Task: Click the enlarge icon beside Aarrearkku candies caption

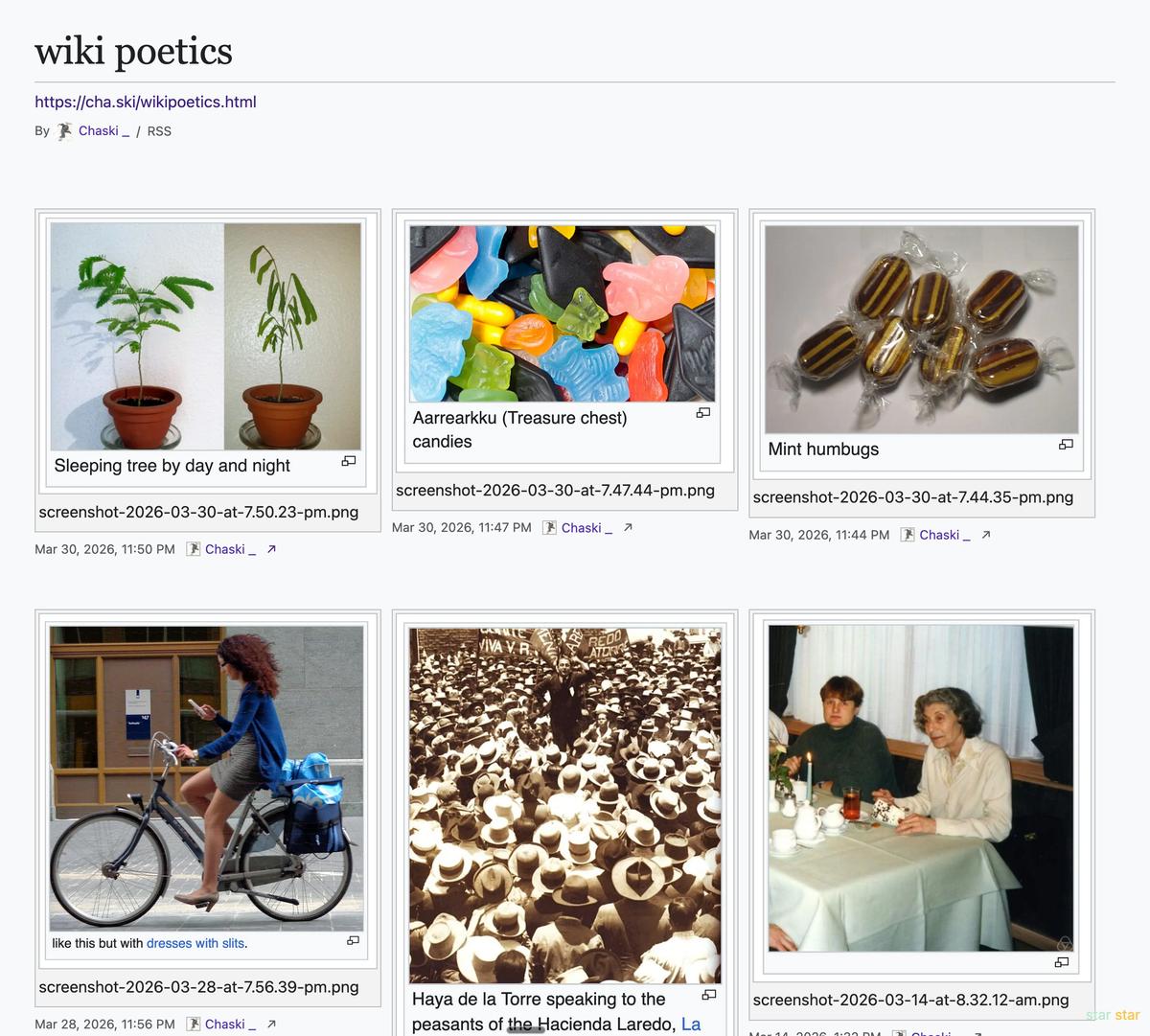Action: pos(703,413)
